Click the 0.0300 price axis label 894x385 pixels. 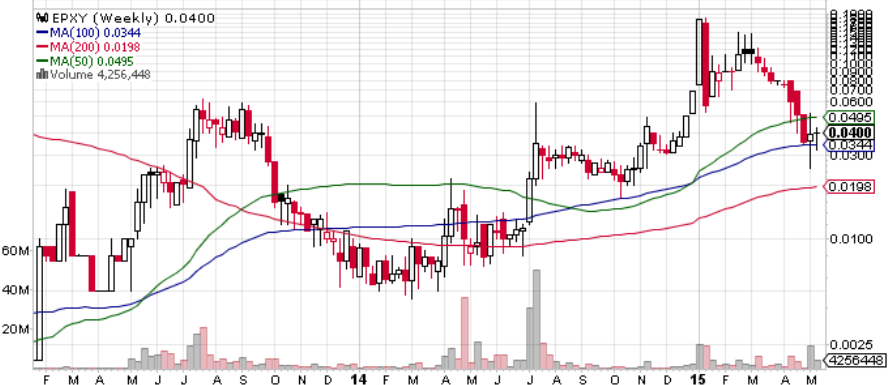click(x=851, y=156)
